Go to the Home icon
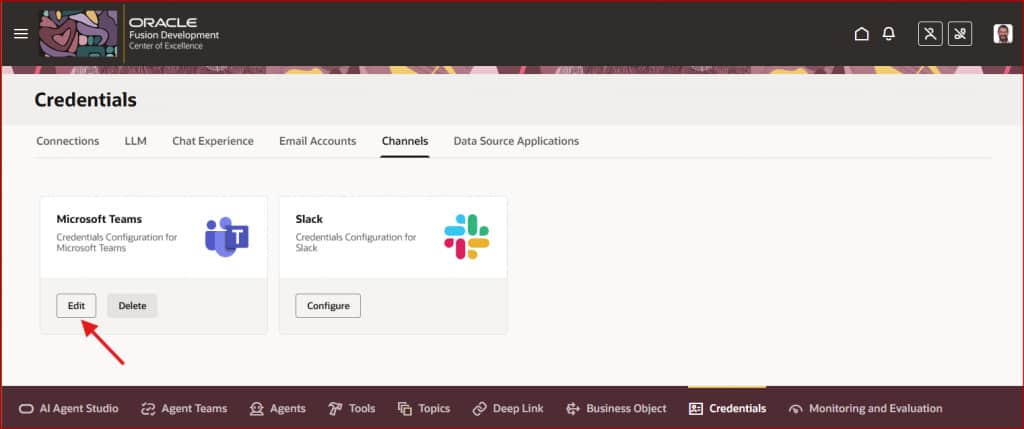Image resolution: width=1024 pixels, height=429 pixels. [861, 34]
